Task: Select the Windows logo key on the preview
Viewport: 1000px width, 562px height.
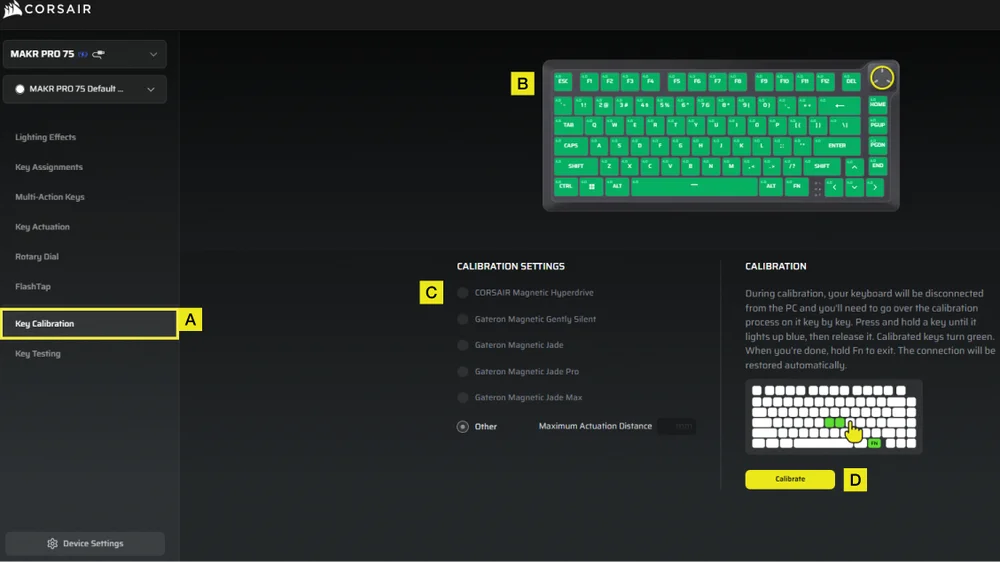Action: coord(591,187)
